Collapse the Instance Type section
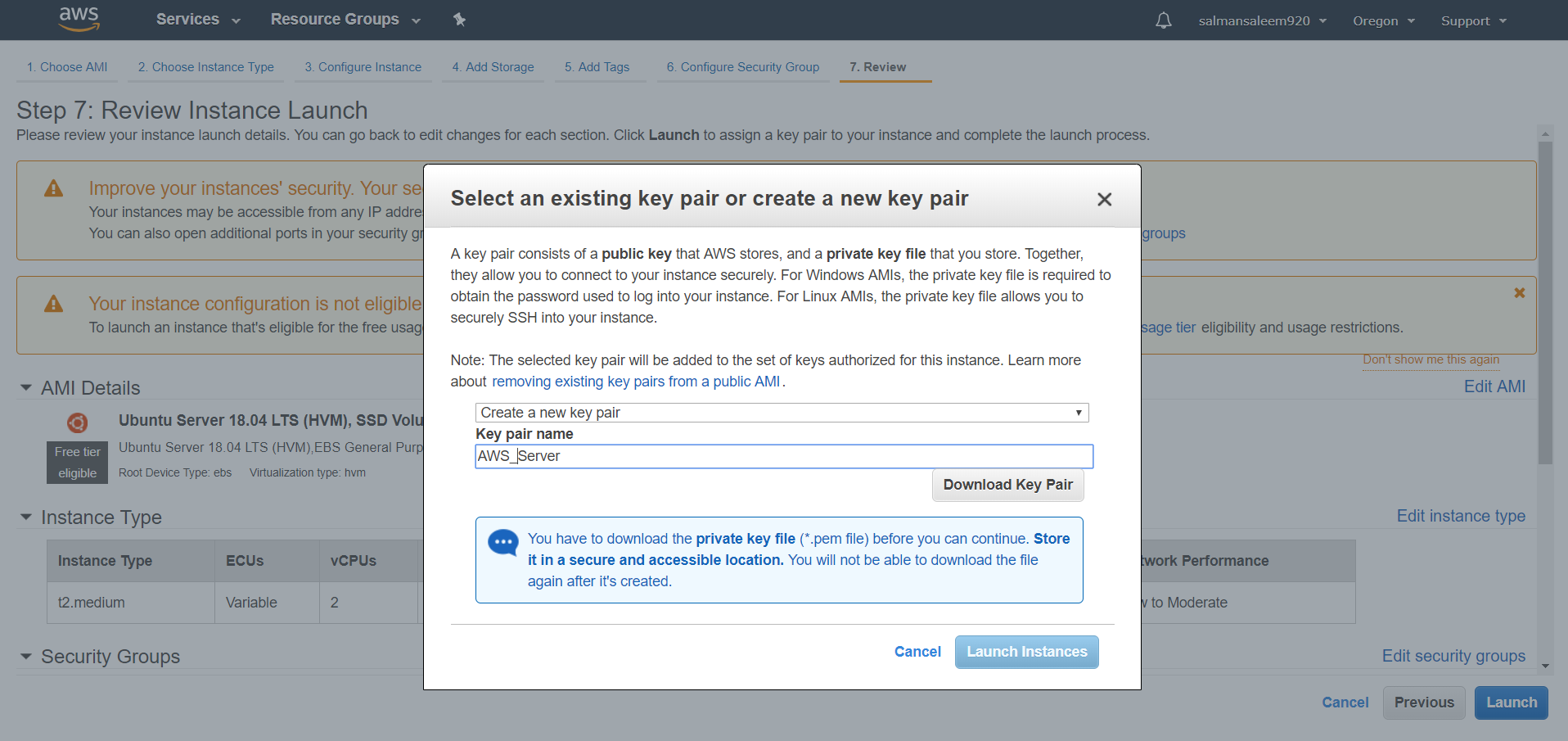Image resolution: width=1568 pixels, height=741 pixels. (26, 517)
